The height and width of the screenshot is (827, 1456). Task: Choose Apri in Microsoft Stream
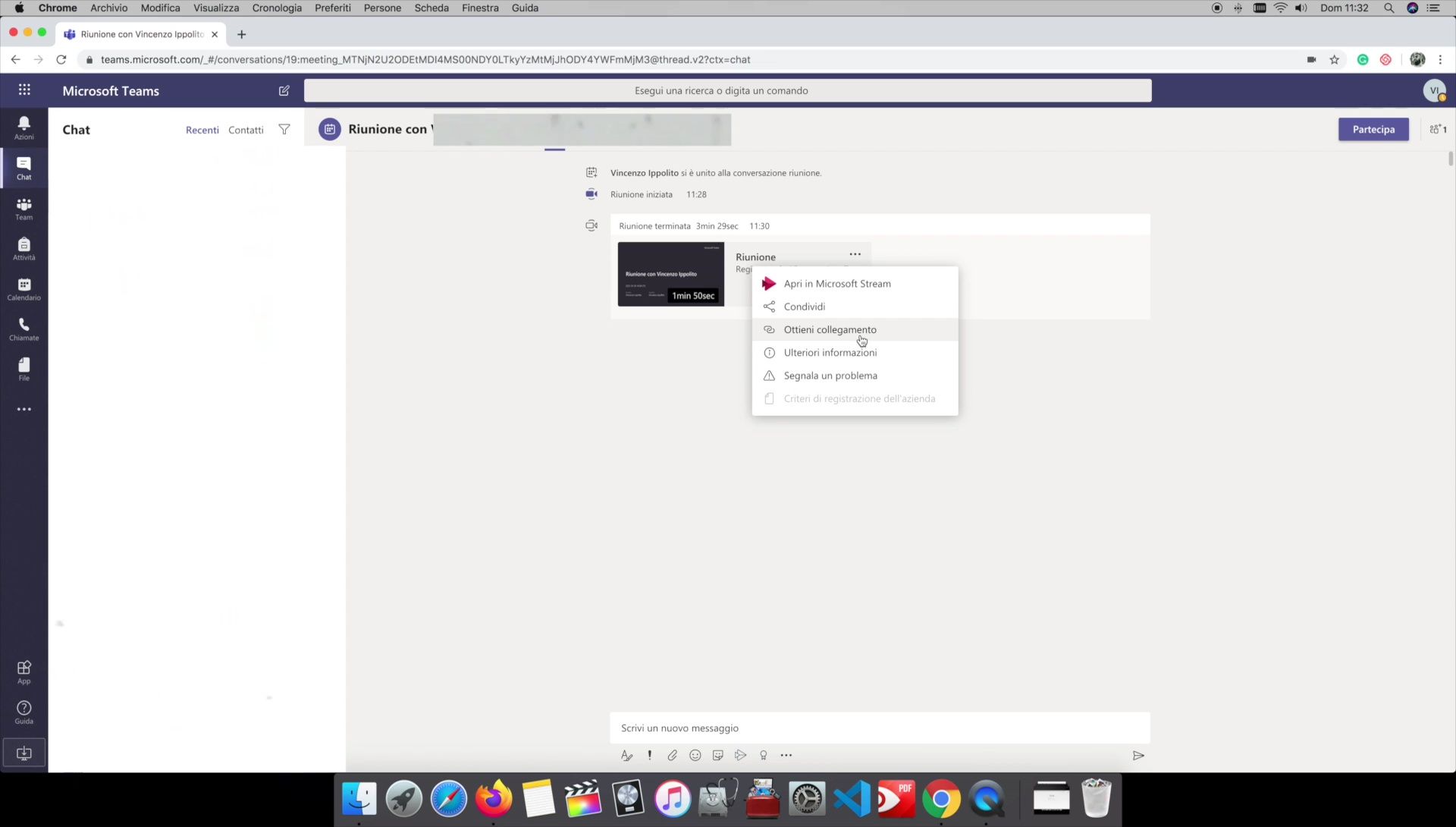(x=855, y=284)
